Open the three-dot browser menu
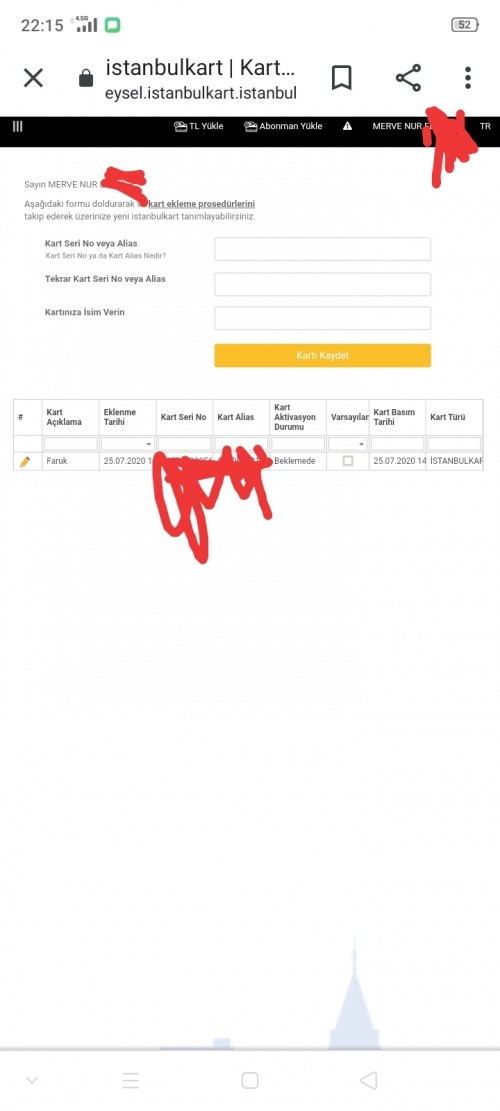500x1111 pixels. pyautogui.click(x=467, y=78)
